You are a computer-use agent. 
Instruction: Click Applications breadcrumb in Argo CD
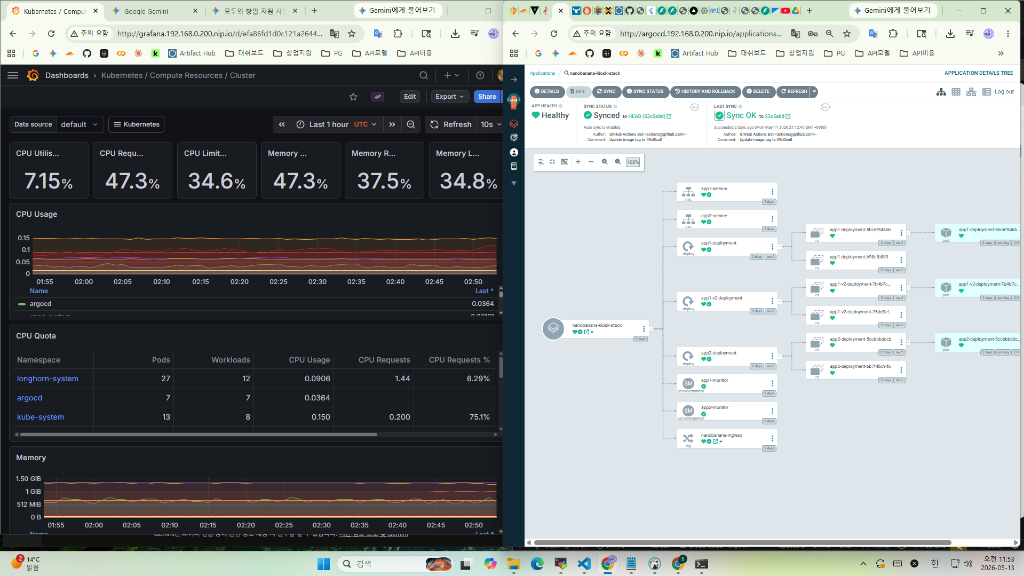click(542, 73)
